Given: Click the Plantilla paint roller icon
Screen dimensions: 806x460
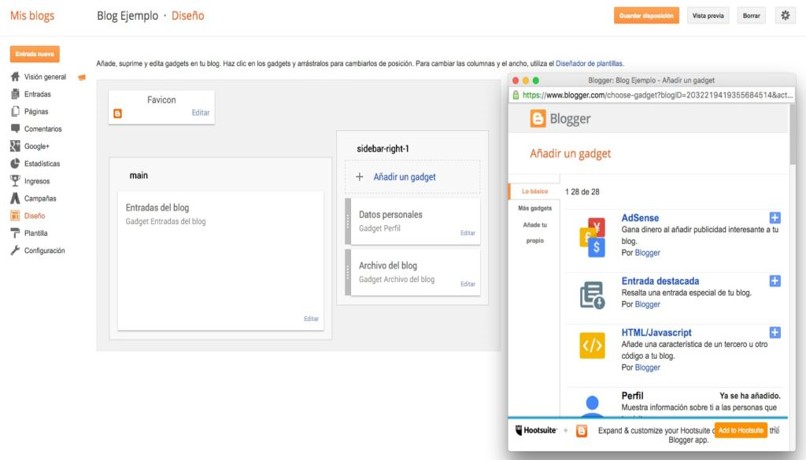Looking at the screenshot, I should (15, 233).
